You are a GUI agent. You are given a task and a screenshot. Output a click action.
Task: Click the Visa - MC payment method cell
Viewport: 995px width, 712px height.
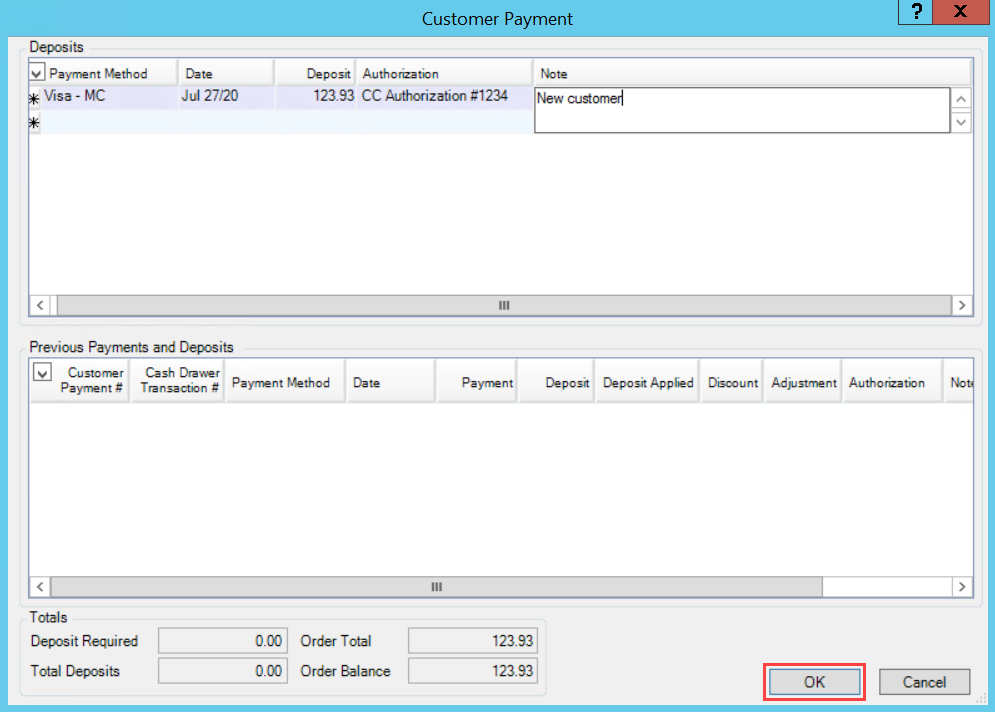click(110, 96)
